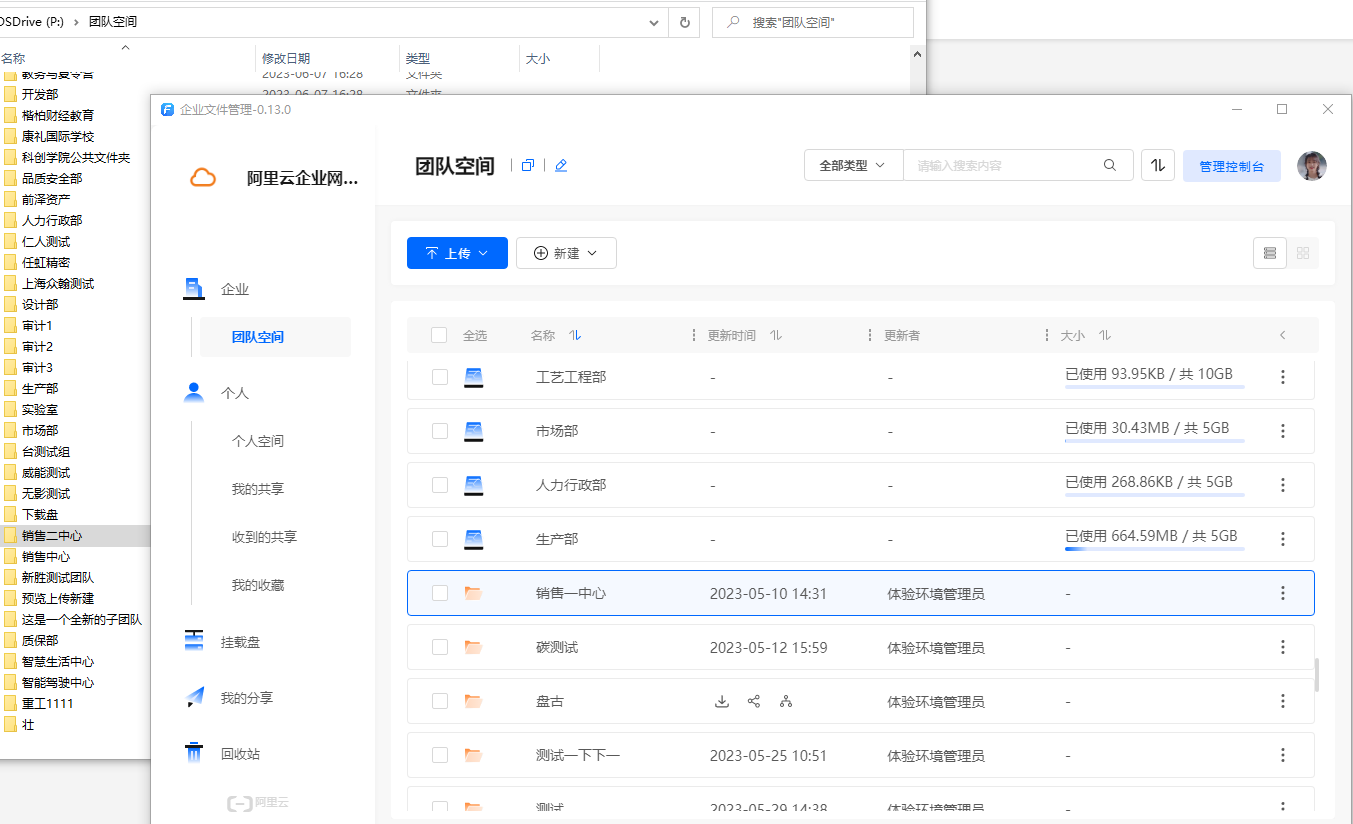This screenshot has height=824, width=1353.
Task: Open more options for 市场部 row
Action: [1283, 431]
